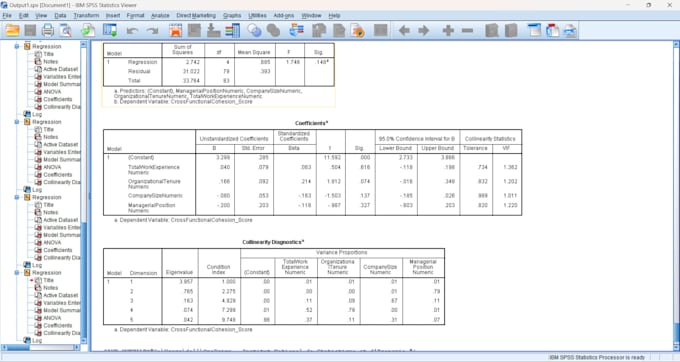Click outline horizontal scrollbar right arrow

[x=77, y=347]
